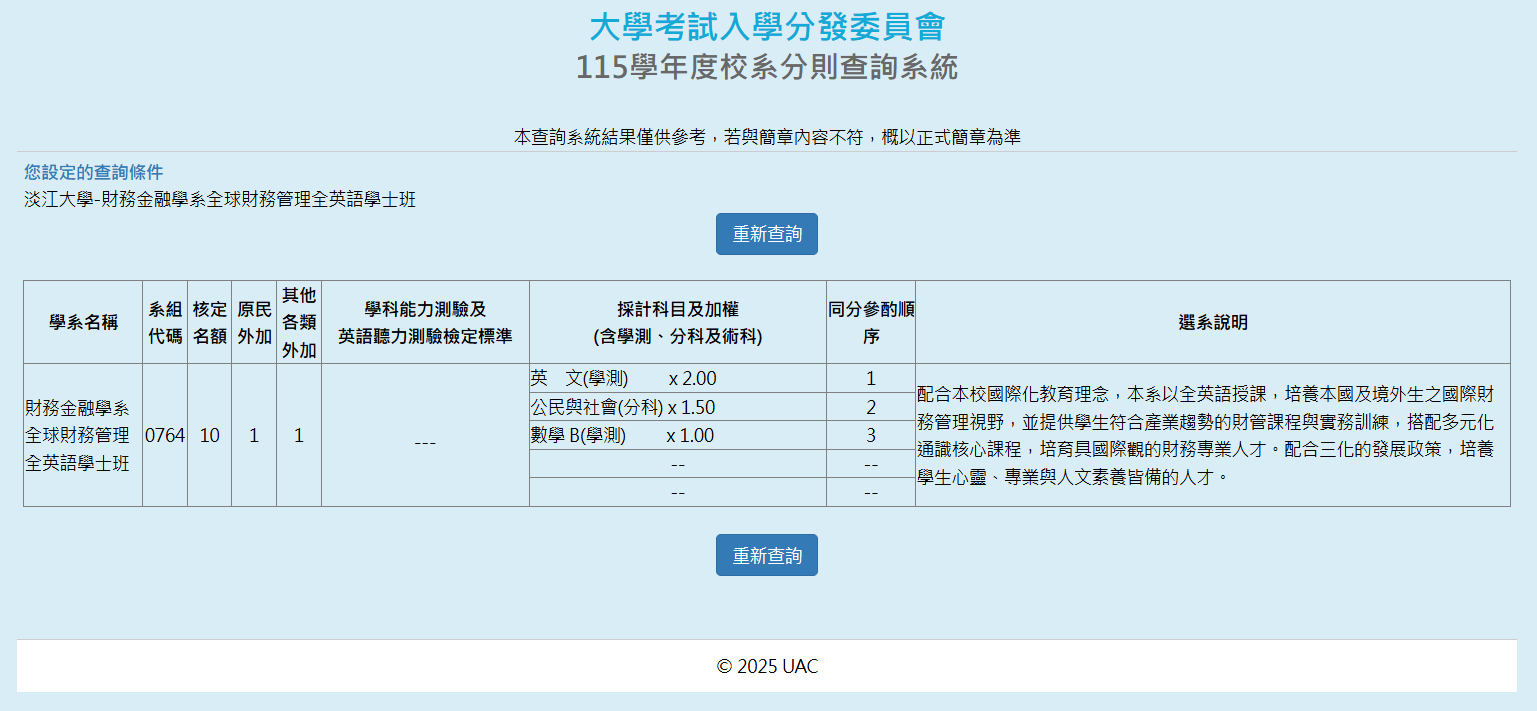Click the 原民外加 column header
Image resolution: width=1537 pixels, height=711 pixels.
click(x=254, y=322)
